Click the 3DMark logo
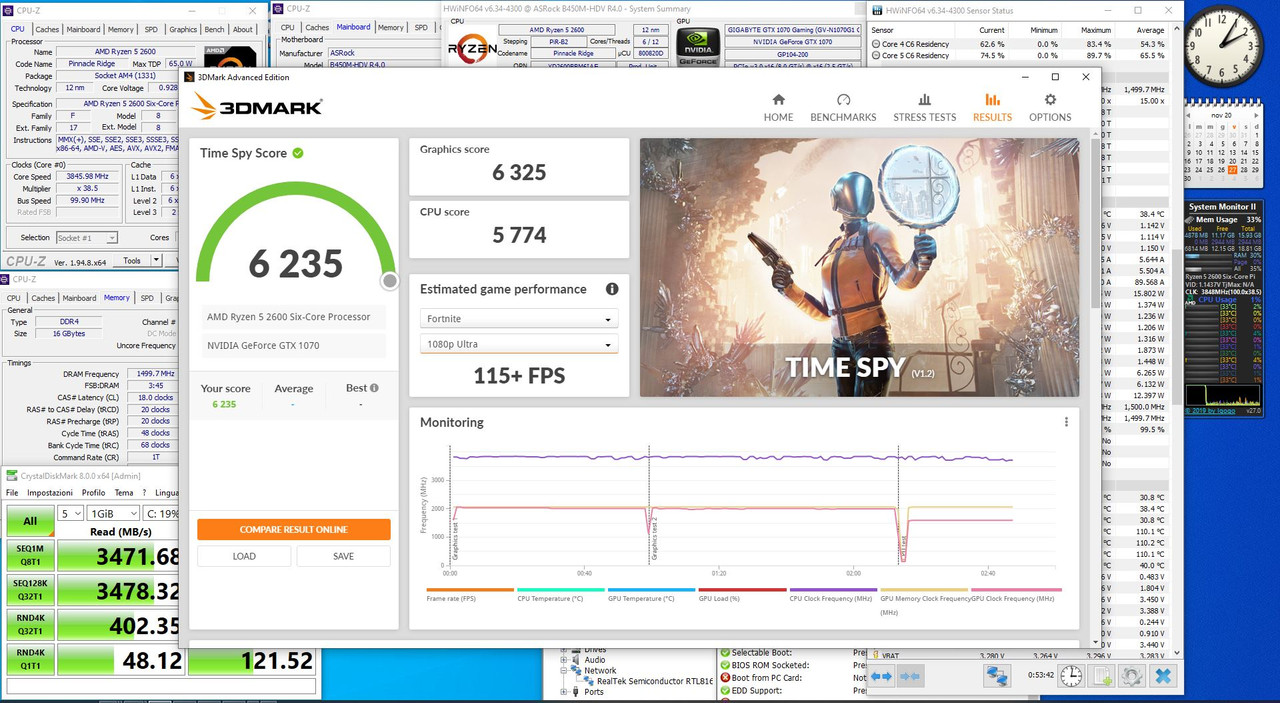The height and width of the screenshot is (703, 1280). 256,107
